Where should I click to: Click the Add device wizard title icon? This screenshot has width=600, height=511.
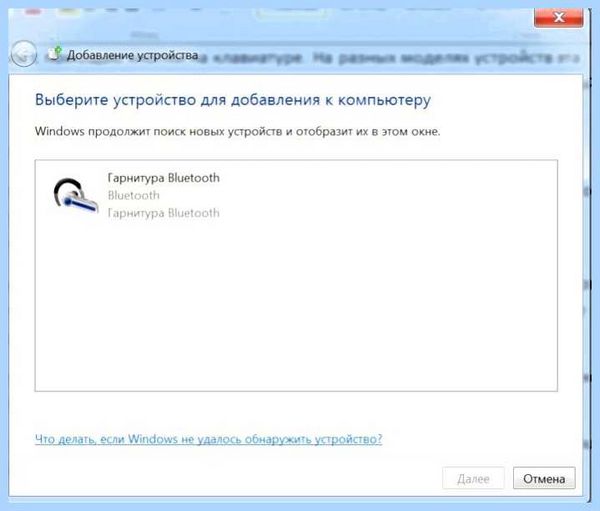[55, 54]
